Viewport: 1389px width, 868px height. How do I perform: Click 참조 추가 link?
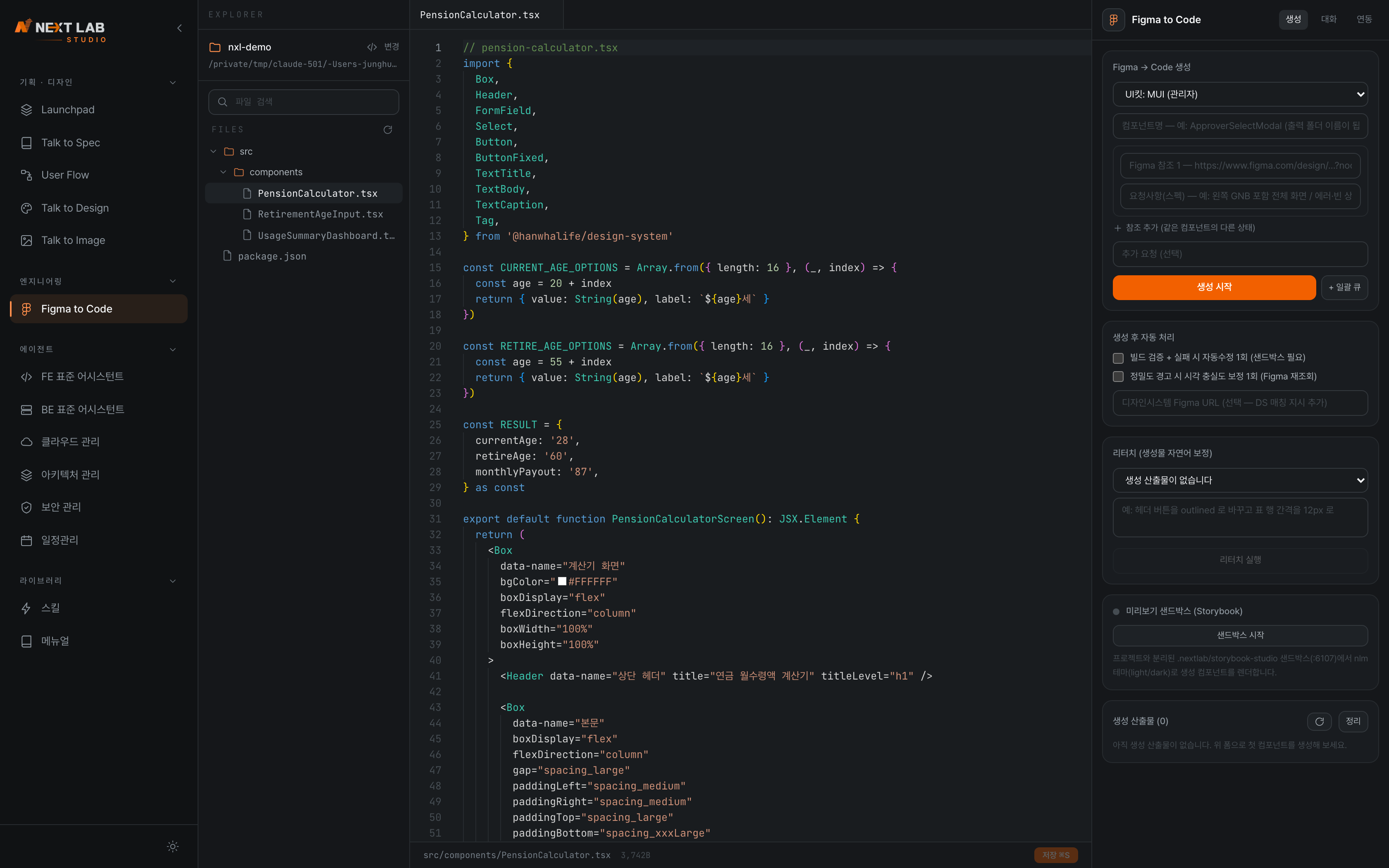pyautogui.click(x=1184, y=228)
